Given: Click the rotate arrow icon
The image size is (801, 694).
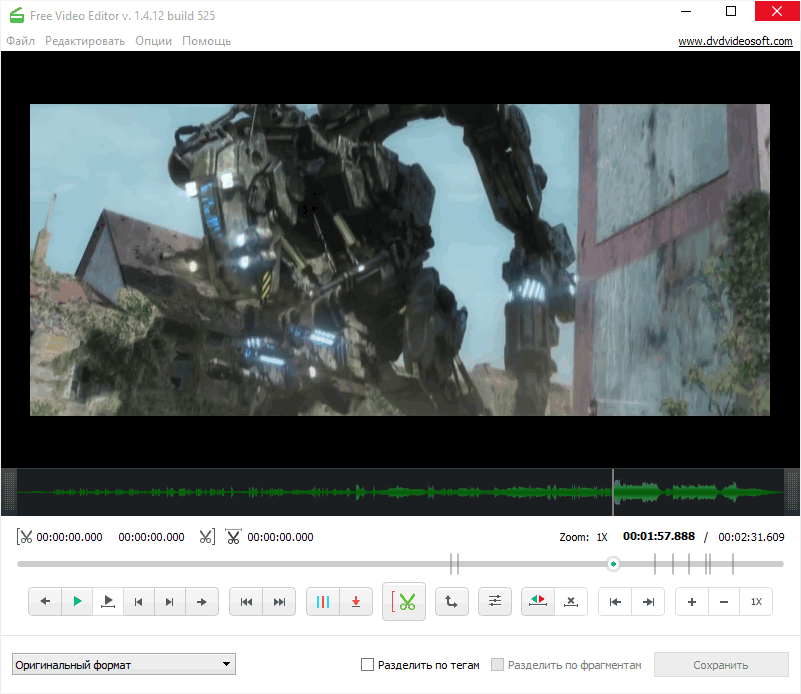Looking at the screenshot, I should [452, 602].
